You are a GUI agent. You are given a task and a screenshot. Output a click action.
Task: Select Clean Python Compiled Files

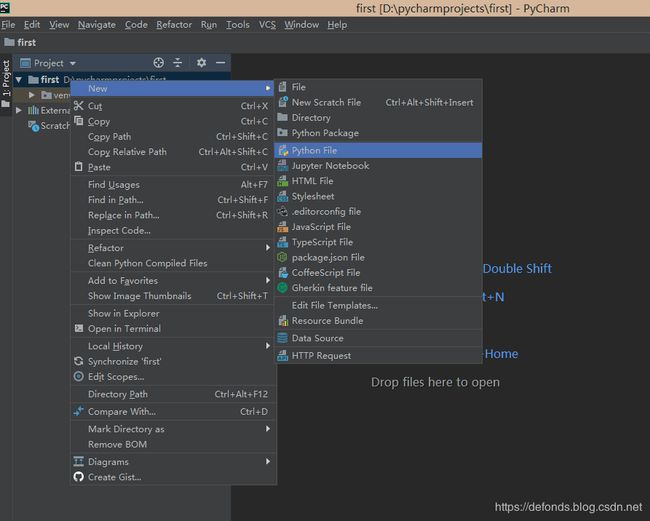coord(173,263)
